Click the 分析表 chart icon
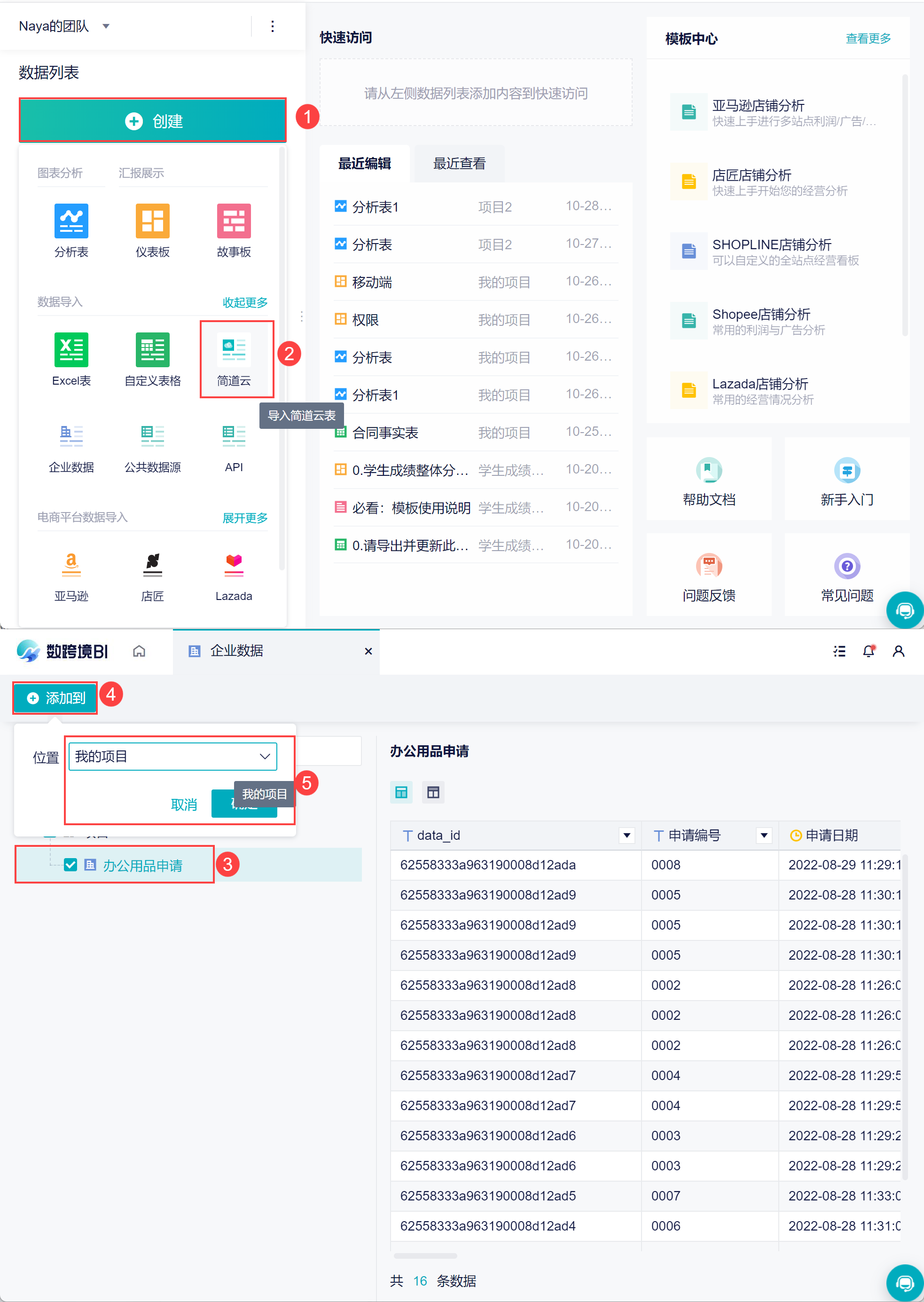Image resolution: width=924 pixels, height=1302 pixels. 71,221
